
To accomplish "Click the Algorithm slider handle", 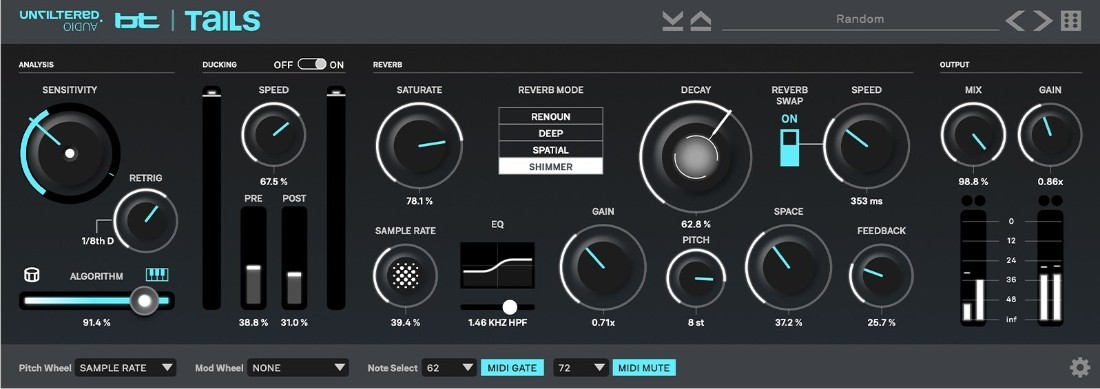I will pos(145,301).
